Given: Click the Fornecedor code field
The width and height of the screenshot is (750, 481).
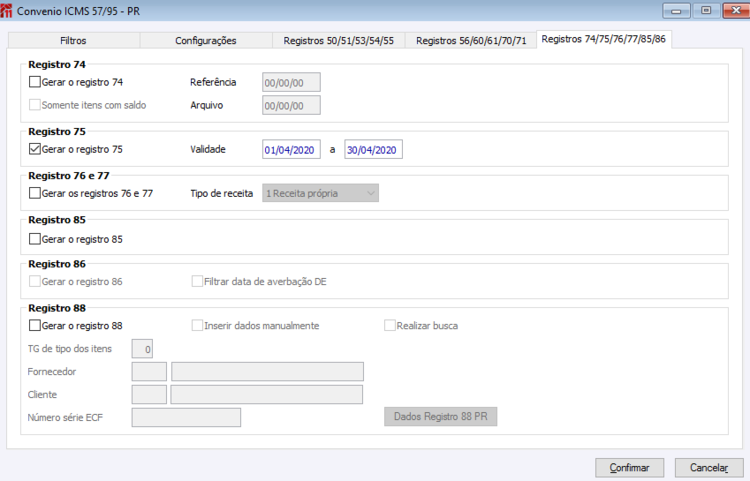Looking at the screenshot, I should point(149,372).
